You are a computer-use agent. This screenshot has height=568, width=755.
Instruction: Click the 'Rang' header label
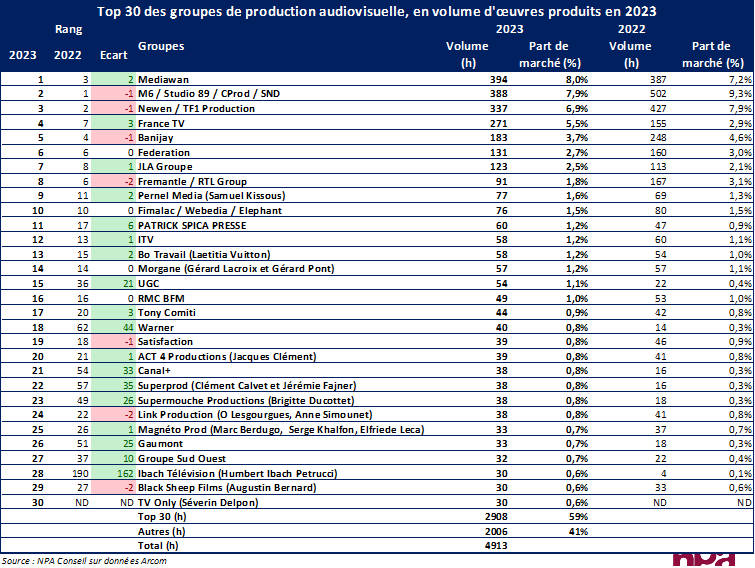click(68, 29)
